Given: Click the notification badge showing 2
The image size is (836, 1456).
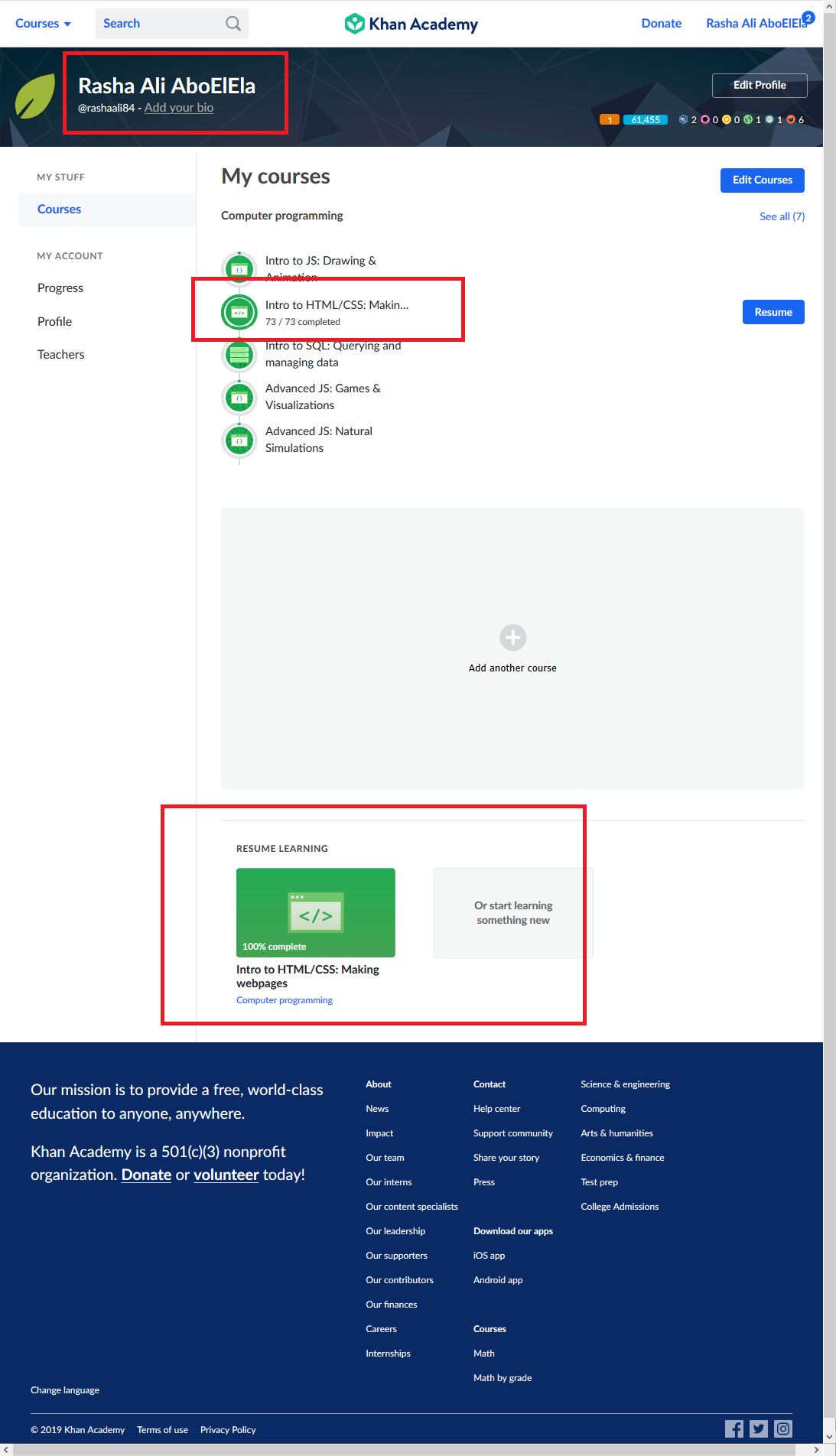Looking at the screenshot, I should (x=808, y=18).
